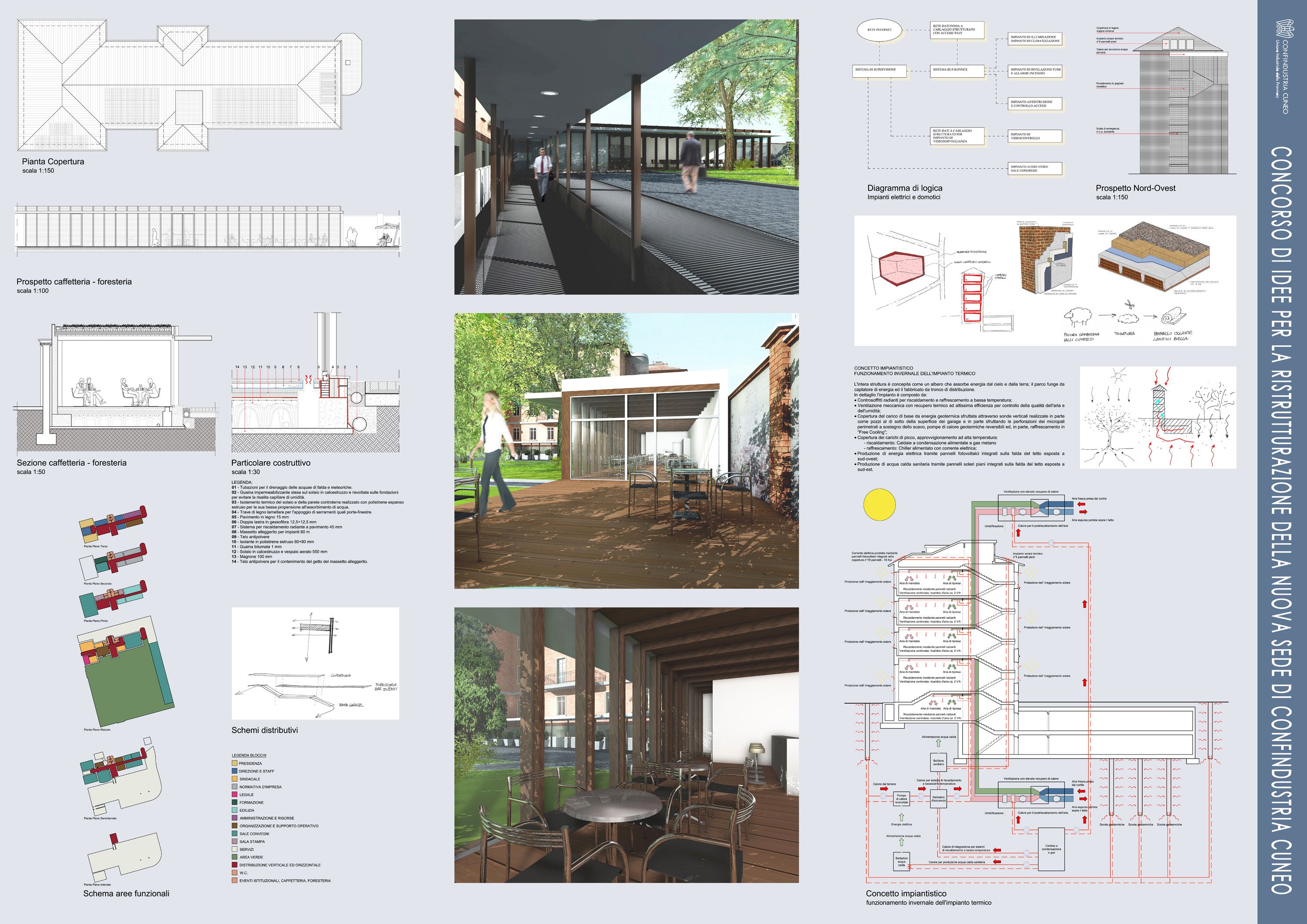Click the Pianta Piano Rialzato plan with green area
1307x924 pixels.
126,671
